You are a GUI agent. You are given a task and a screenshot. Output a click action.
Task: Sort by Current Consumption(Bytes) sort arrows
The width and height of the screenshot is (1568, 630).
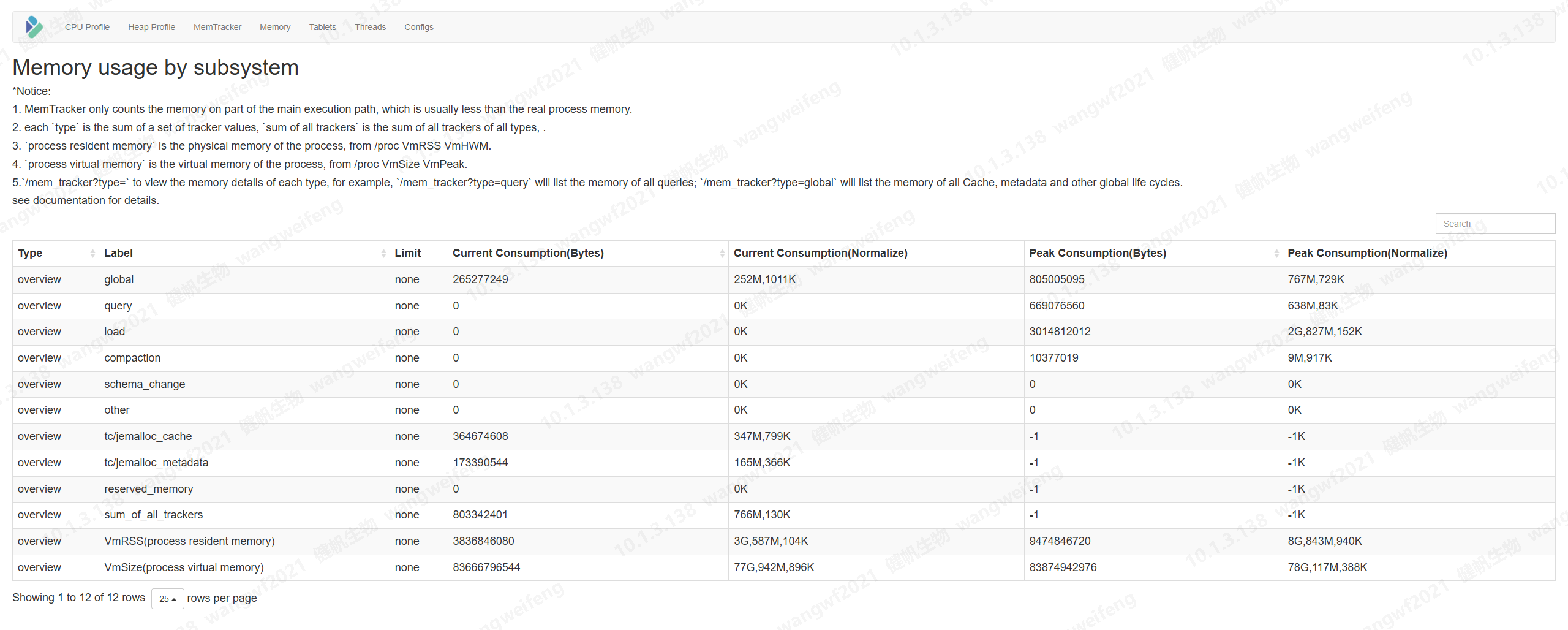[x=722, y=253]
